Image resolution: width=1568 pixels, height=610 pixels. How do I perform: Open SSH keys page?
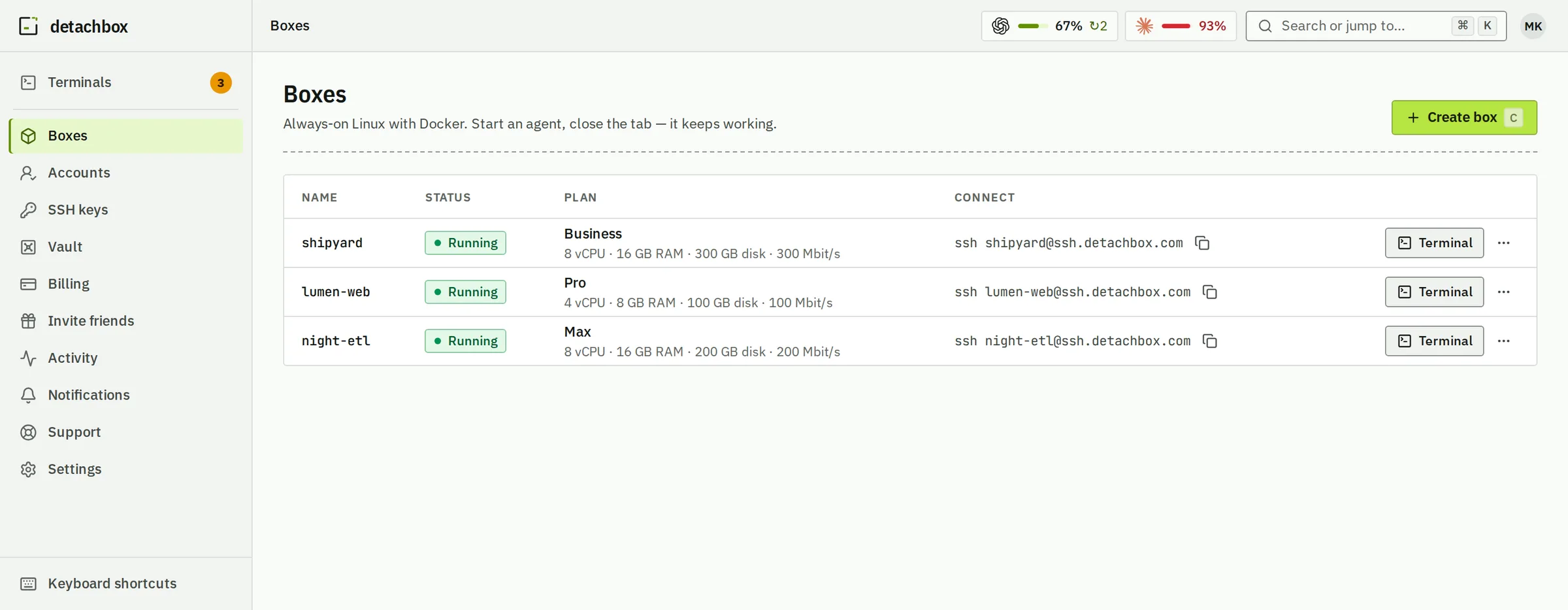click(x=125, y=210)
